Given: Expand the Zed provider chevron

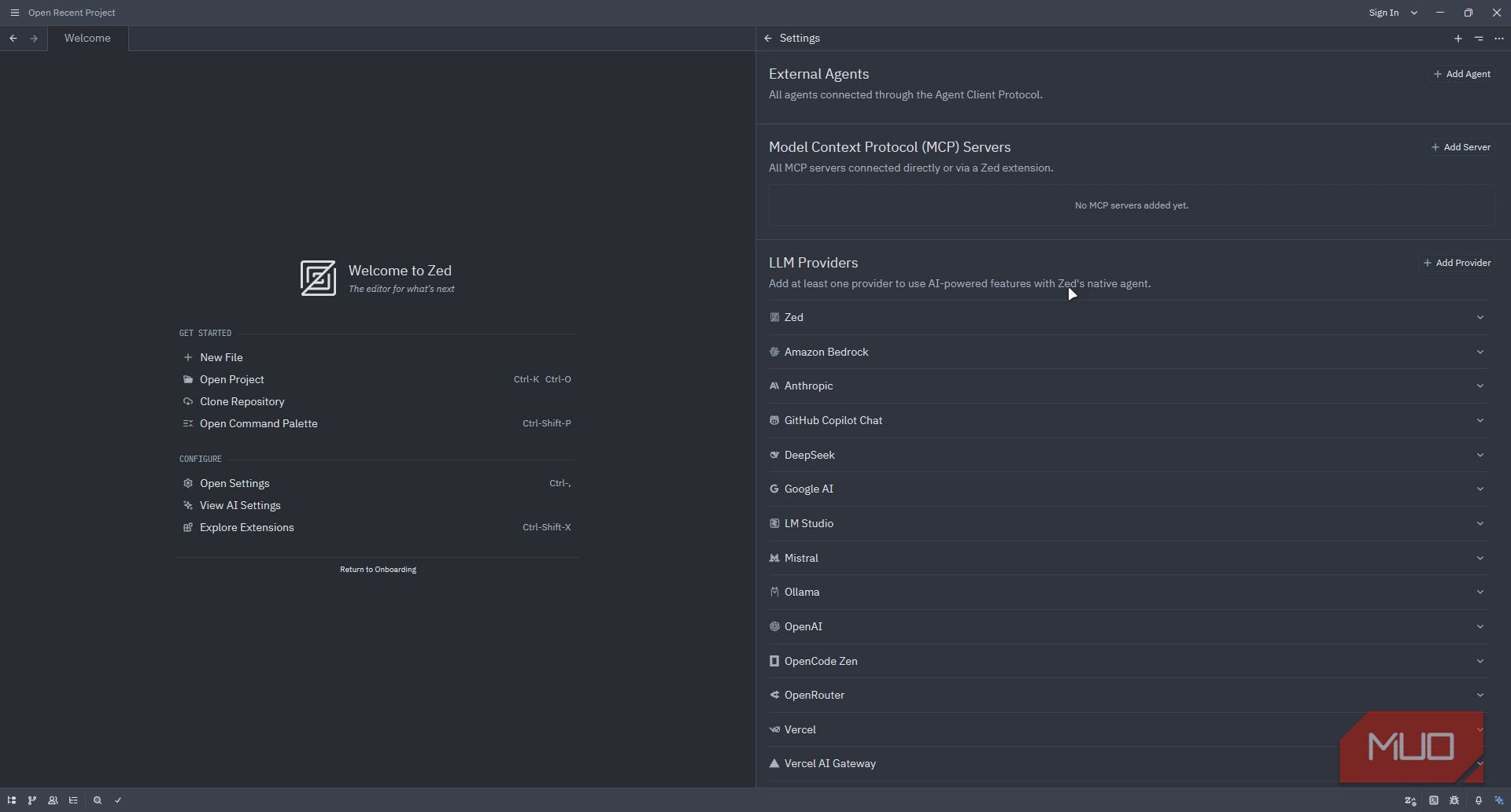Looking at the screenshot, I should [x=1480, y=318].
